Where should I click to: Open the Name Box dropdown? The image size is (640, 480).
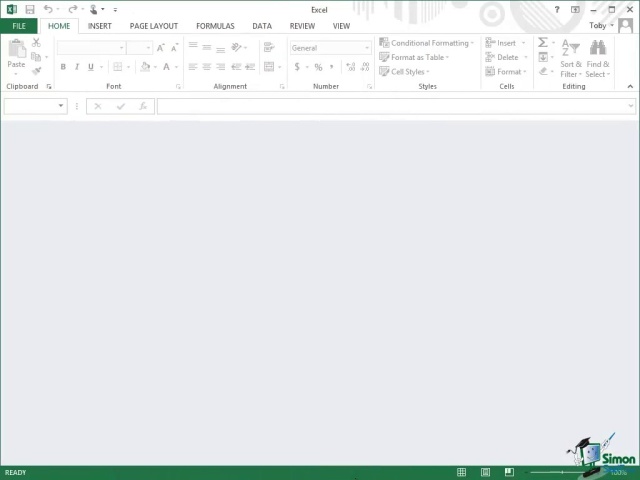(x=61, y=106)
